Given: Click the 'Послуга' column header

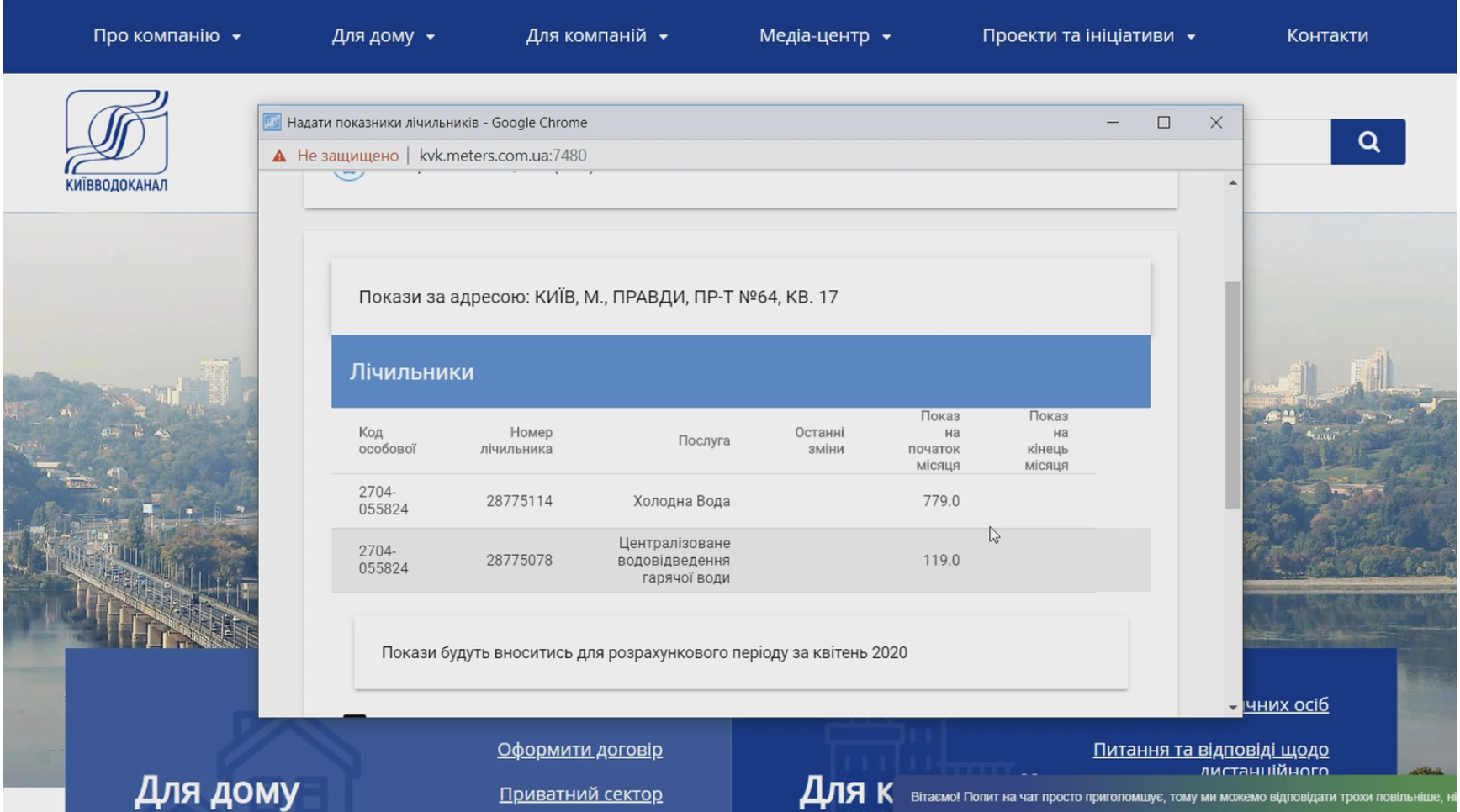Looking at the screenshot, I should point(704,440).
